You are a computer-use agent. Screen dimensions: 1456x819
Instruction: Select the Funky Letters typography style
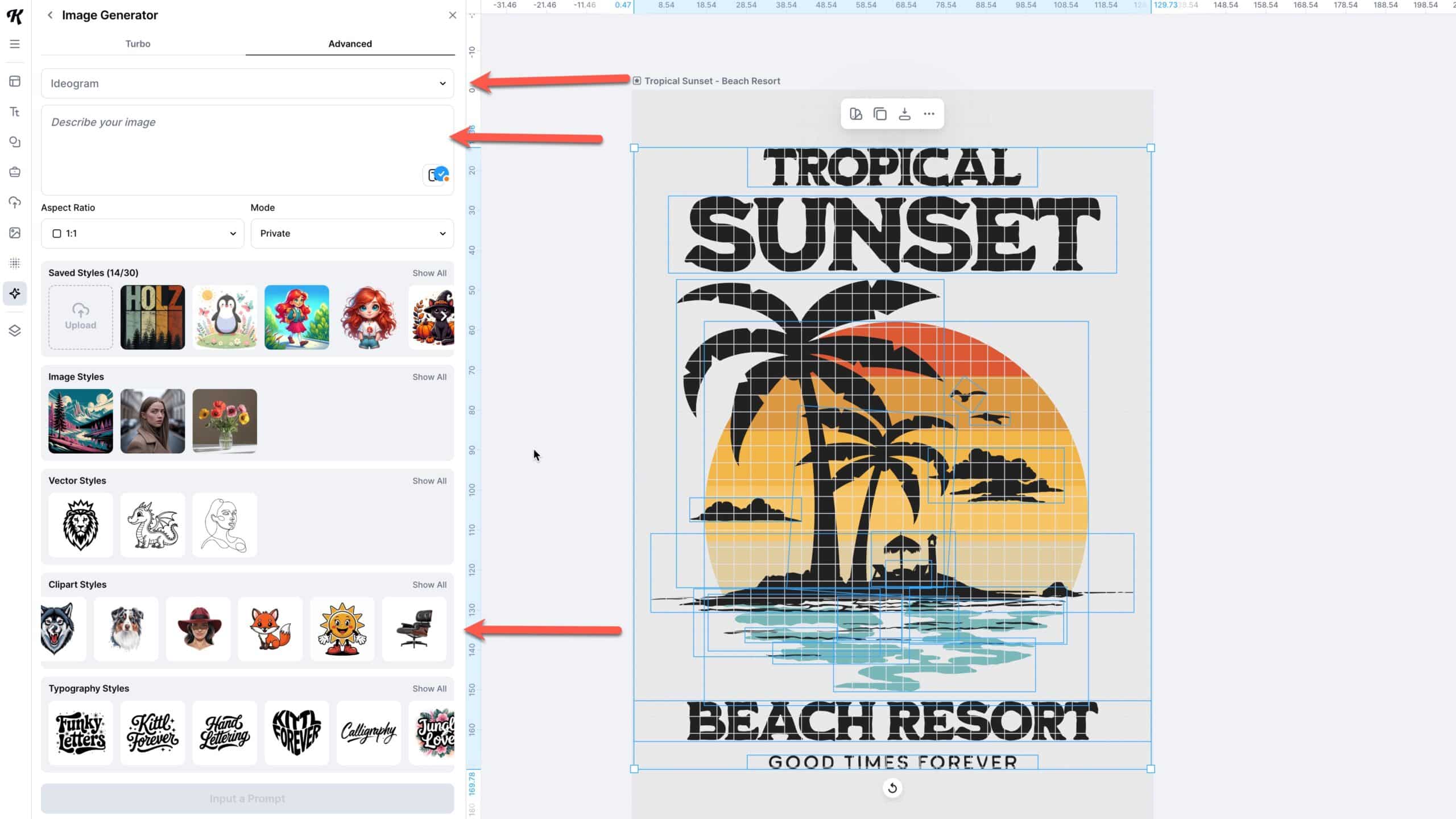(x=81, y=733)
